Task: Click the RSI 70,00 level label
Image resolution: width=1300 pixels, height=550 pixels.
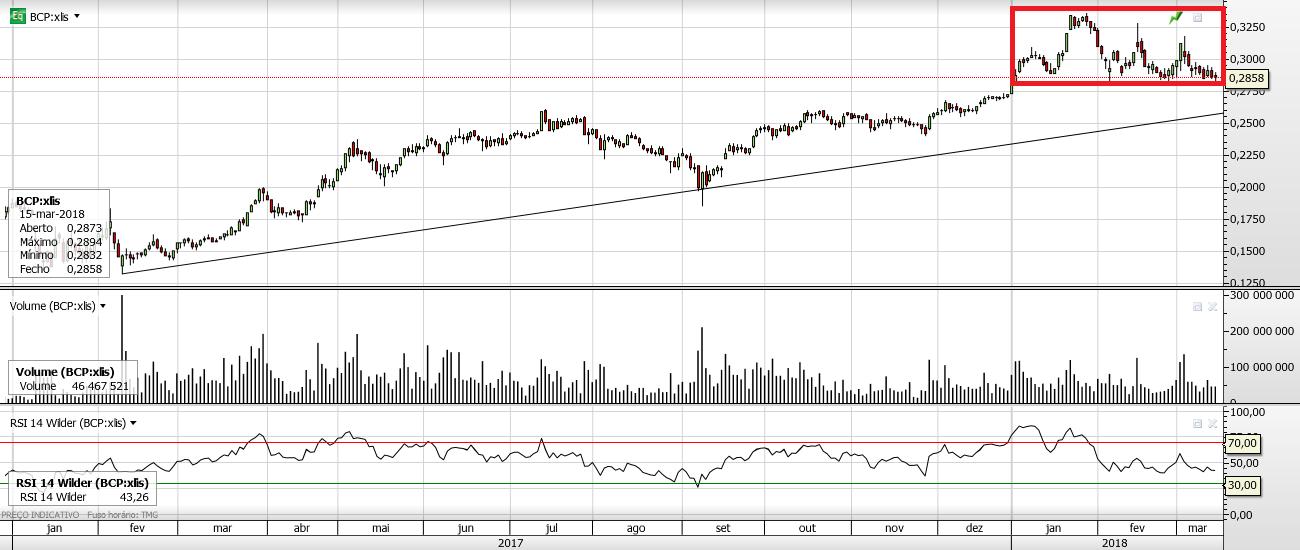Action: pyautogui.click(x=1242, y=442)
